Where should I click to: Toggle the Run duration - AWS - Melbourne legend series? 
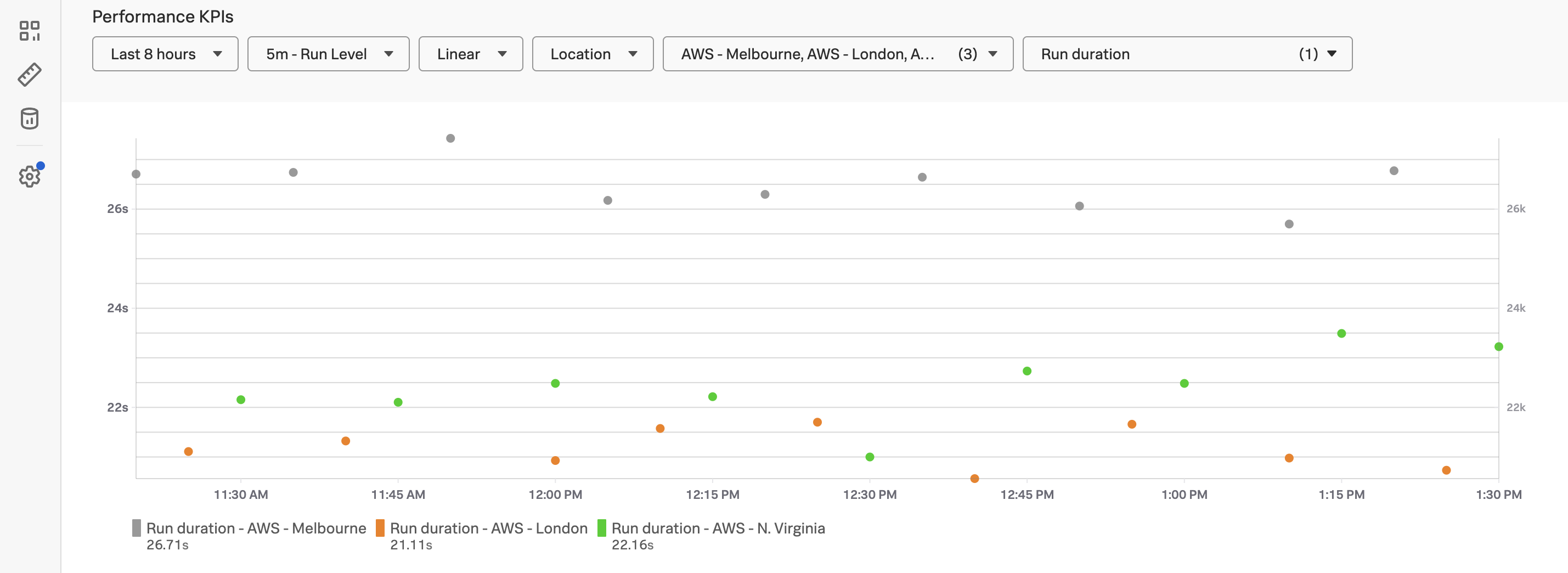[x=256, y=528]
